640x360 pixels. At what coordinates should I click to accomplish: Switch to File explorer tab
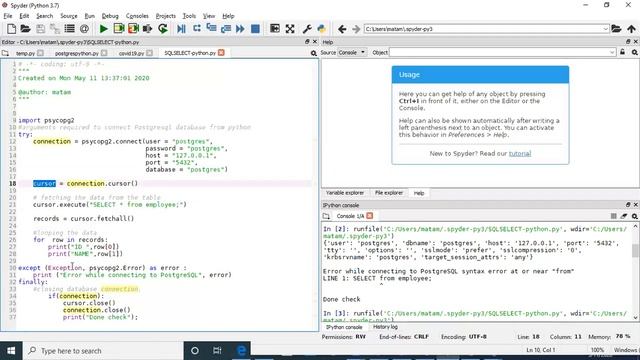coord(389,193)
